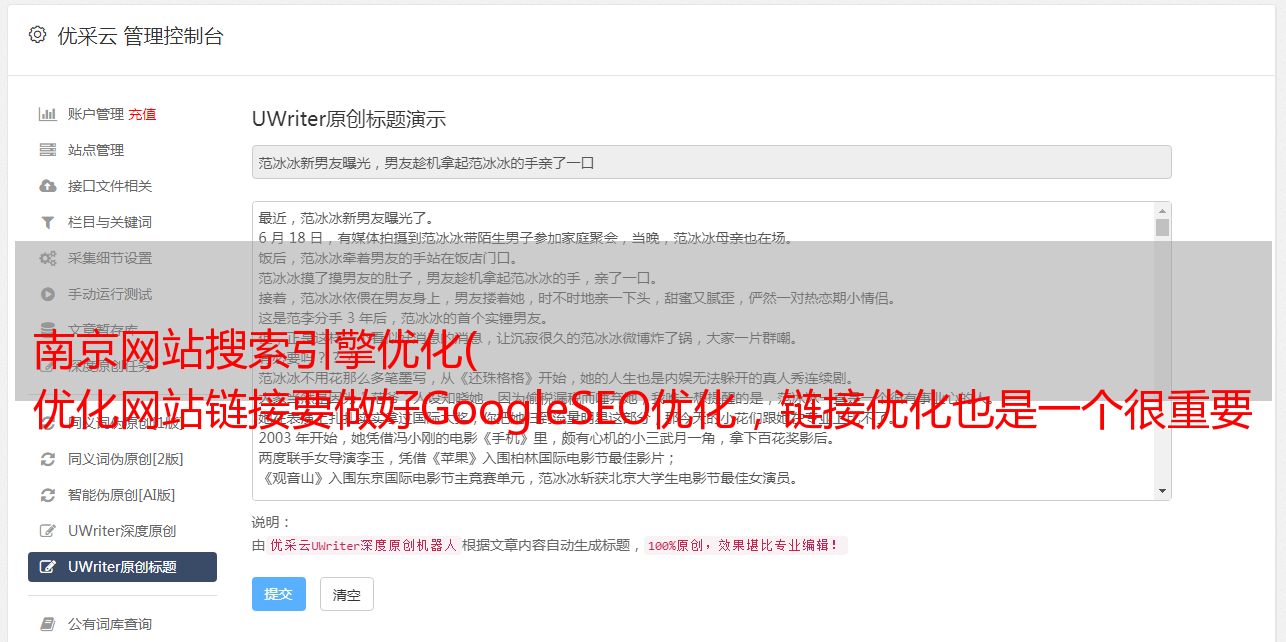This screenshot has width=1286, height=642.
Task: Click the text area scrollbar down arrow
Action: [x=1162, y=491]
